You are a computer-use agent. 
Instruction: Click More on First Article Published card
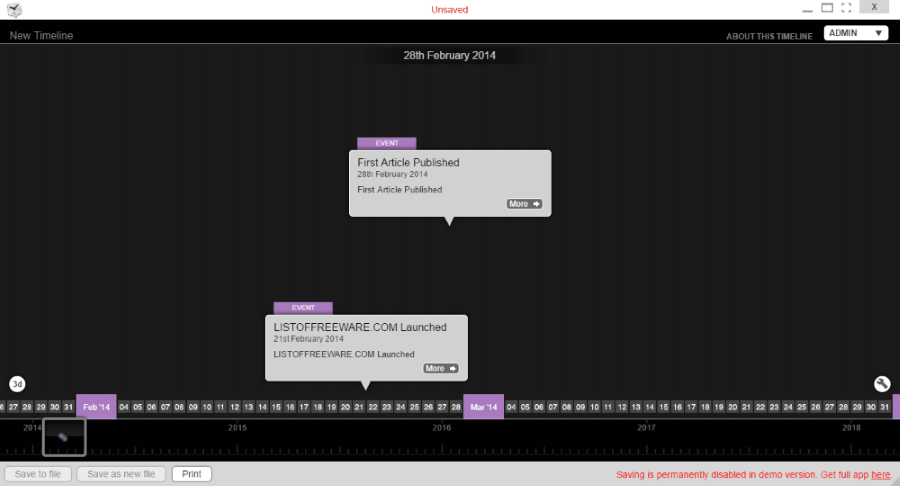524,204
